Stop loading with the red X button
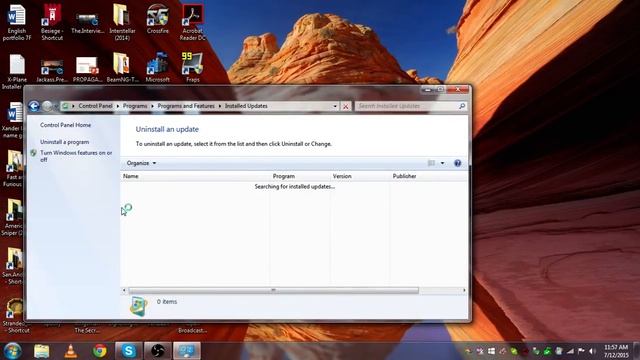The width and height of the screenshot is (640, 360). (x=346, y=106)
